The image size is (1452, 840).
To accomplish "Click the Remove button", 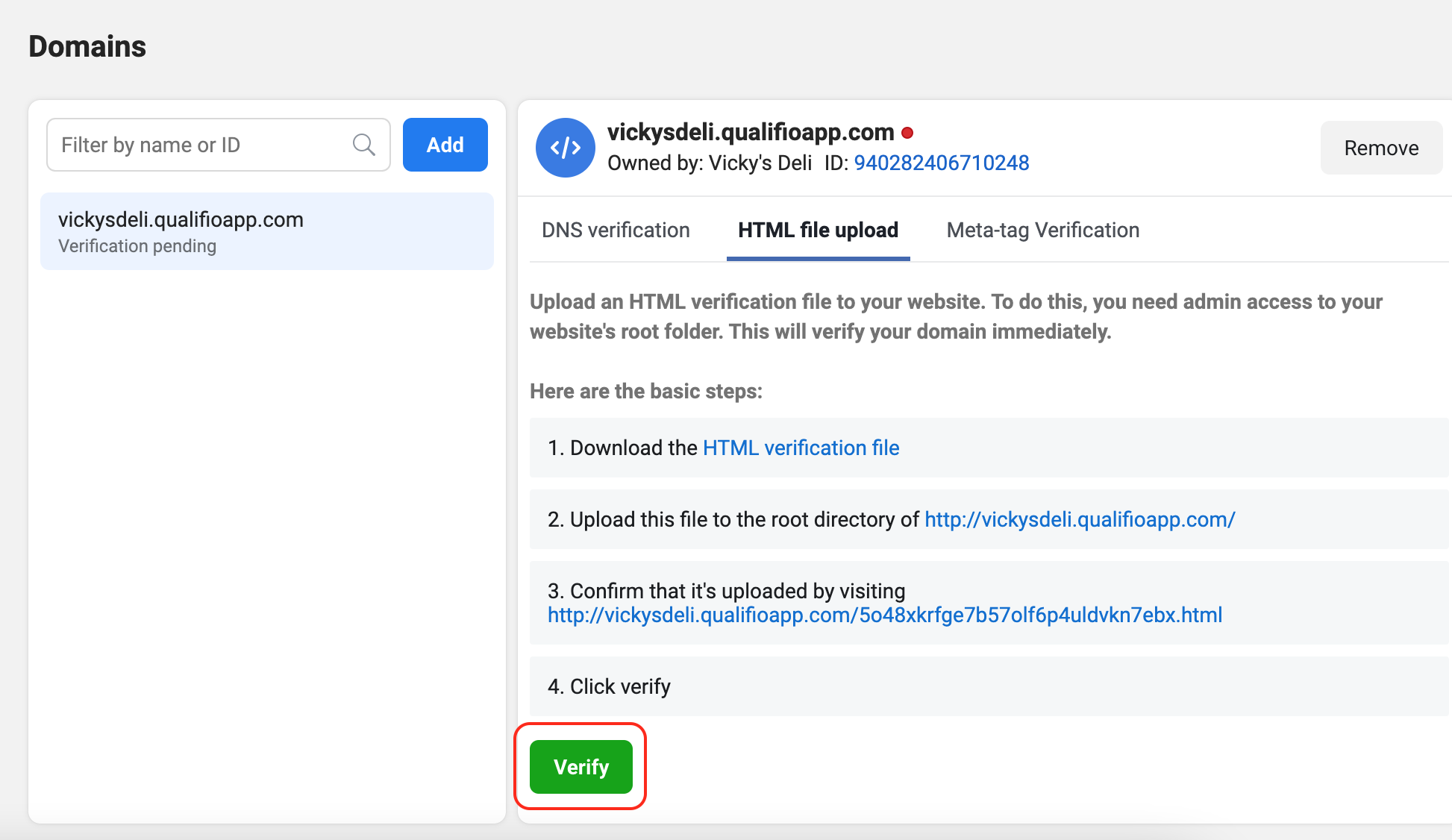I will click(x=1381, y=148).
